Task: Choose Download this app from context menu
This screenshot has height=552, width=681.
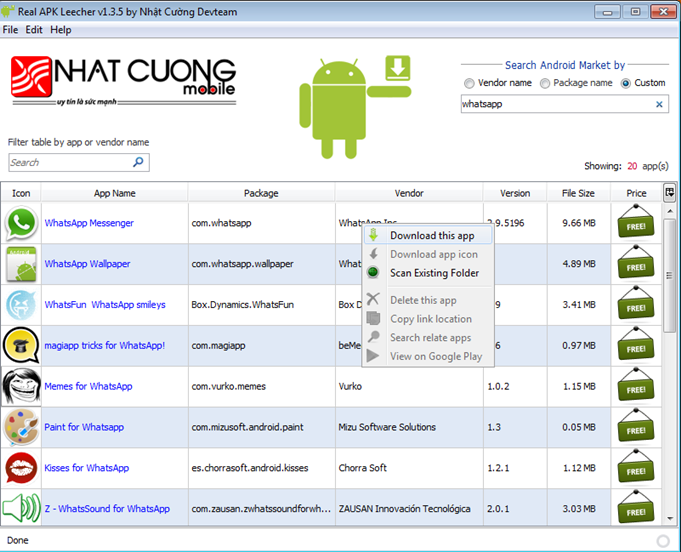Action: 428,235
